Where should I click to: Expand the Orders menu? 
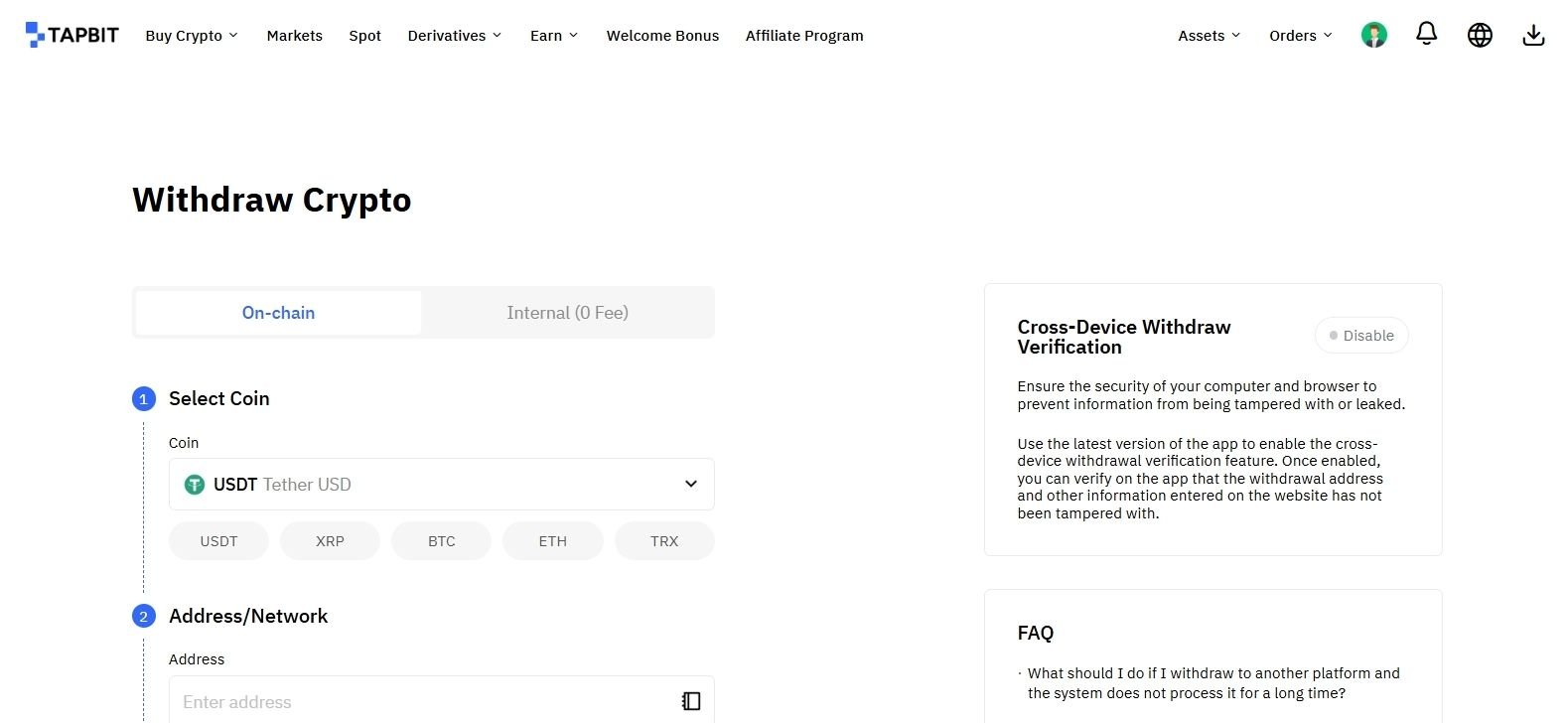[x=1300, y=35]
